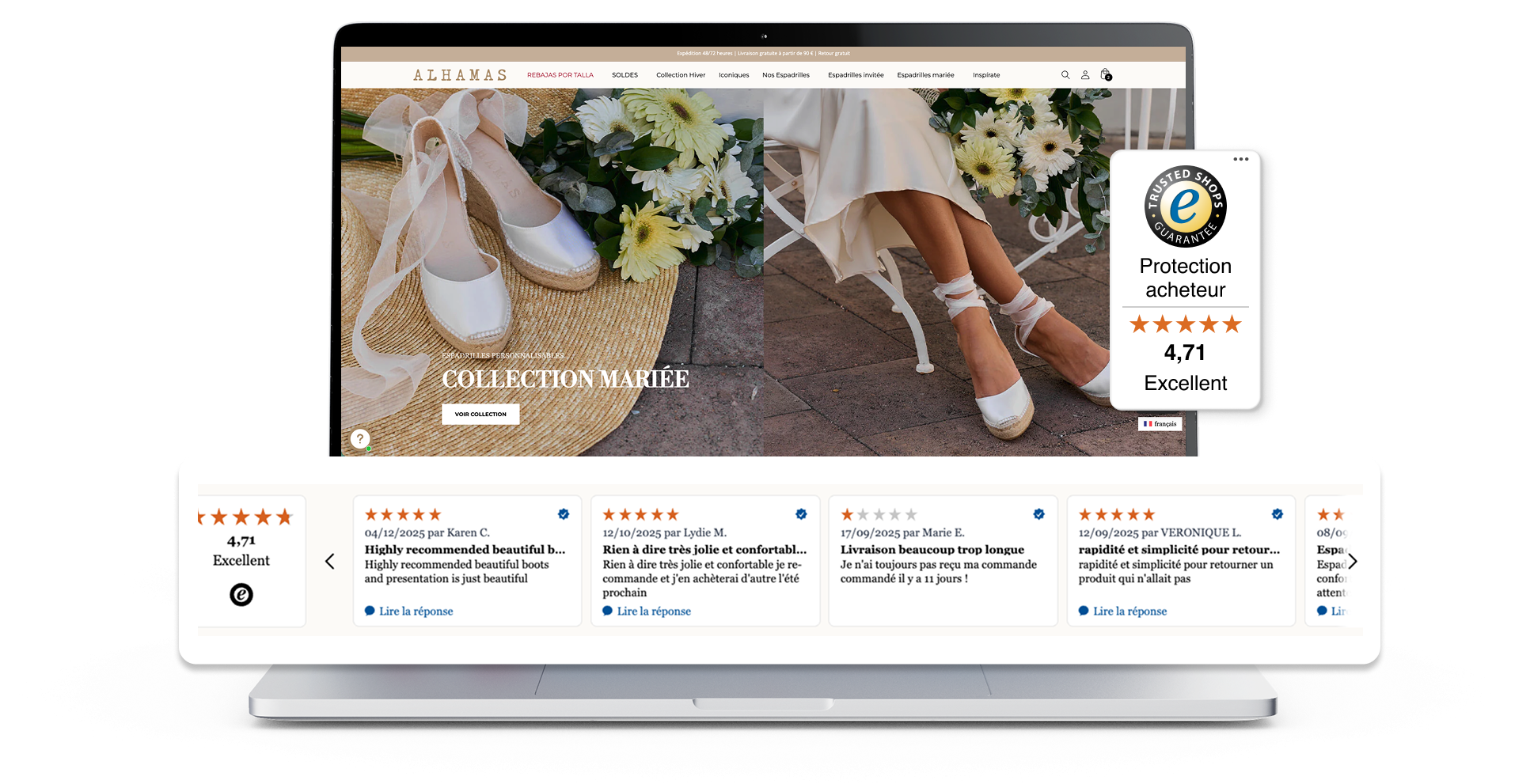Click the five-star rating in trust badge
The height and width of the screenshot is (784, 1530).
1185,324
